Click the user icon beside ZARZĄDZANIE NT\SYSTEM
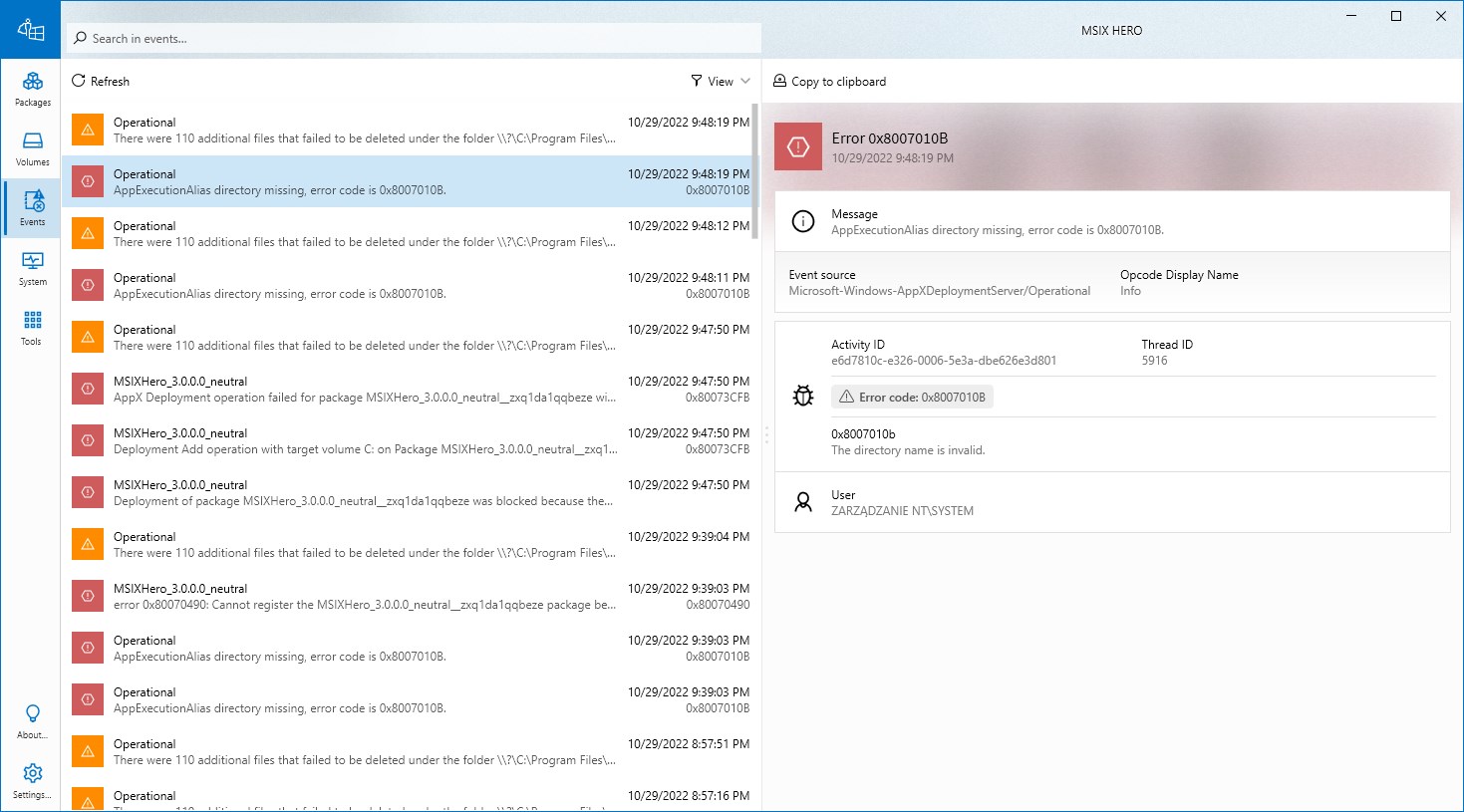 pyautogui.click(x=803, y=502)
